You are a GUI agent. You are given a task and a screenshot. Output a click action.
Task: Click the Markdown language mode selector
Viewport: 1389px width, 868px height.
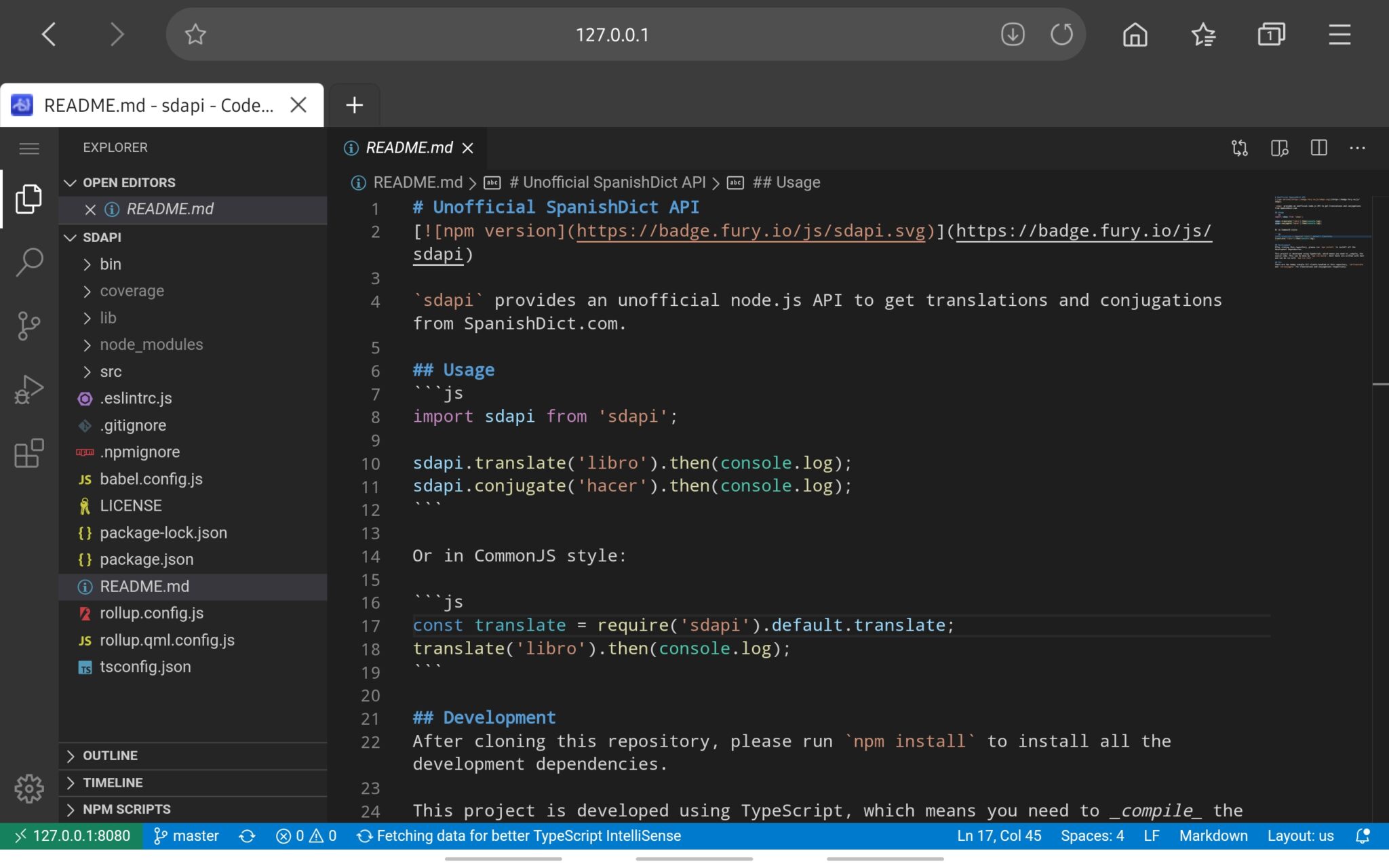tap(1213, 835)
